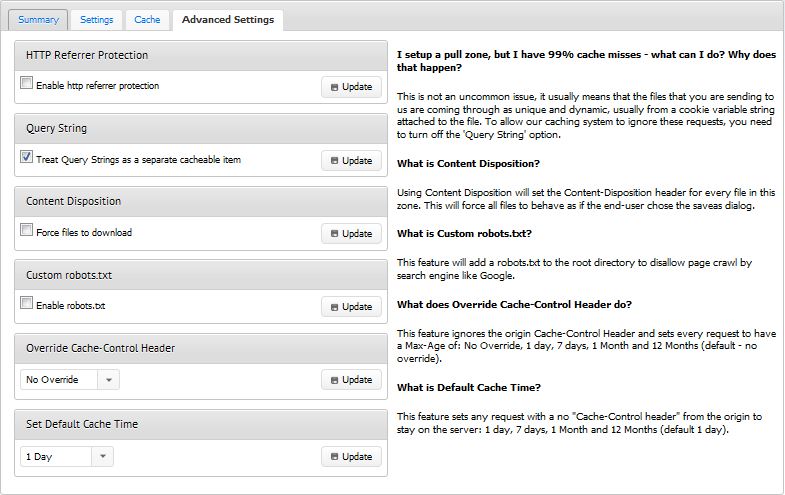Click Update icon for Content Disposition

[x=334, y=234]
